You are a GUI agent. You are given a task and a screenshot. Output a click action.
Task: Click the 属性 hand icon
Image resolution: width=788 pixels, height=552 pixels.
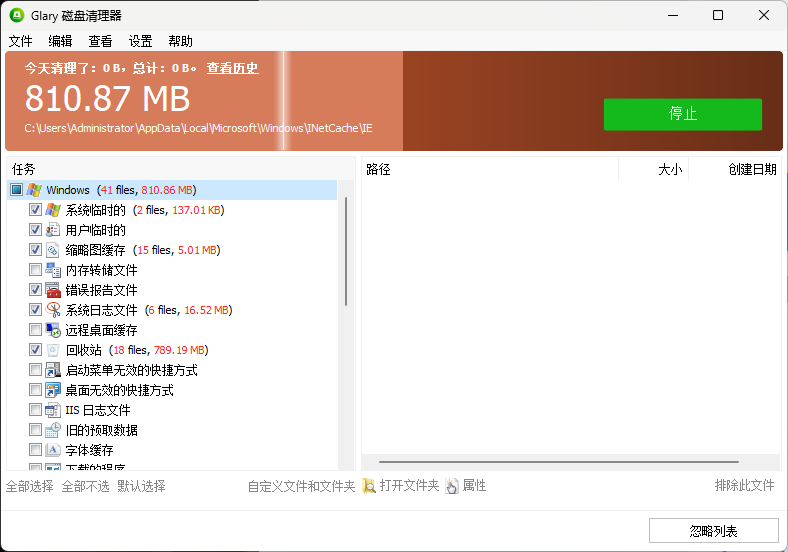pyautogui.click(x=452, y=486)
